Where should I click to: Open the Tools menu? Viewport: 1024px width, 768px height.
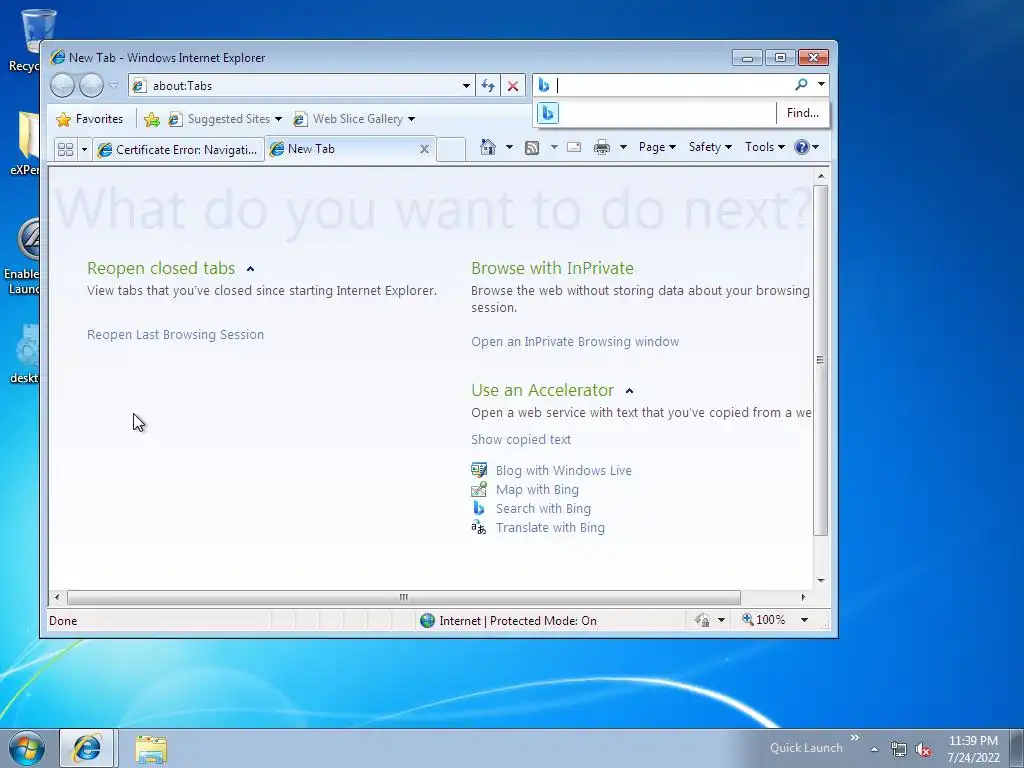point(765,147)
